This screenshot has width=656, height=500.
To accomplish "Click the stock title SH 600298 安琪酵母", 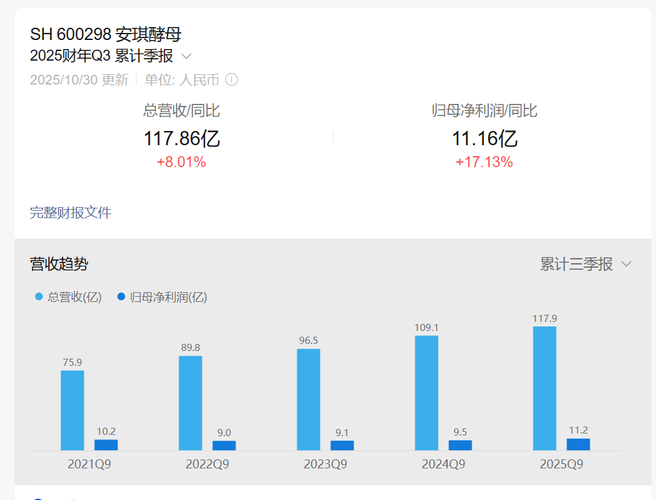I will [105, 34].
